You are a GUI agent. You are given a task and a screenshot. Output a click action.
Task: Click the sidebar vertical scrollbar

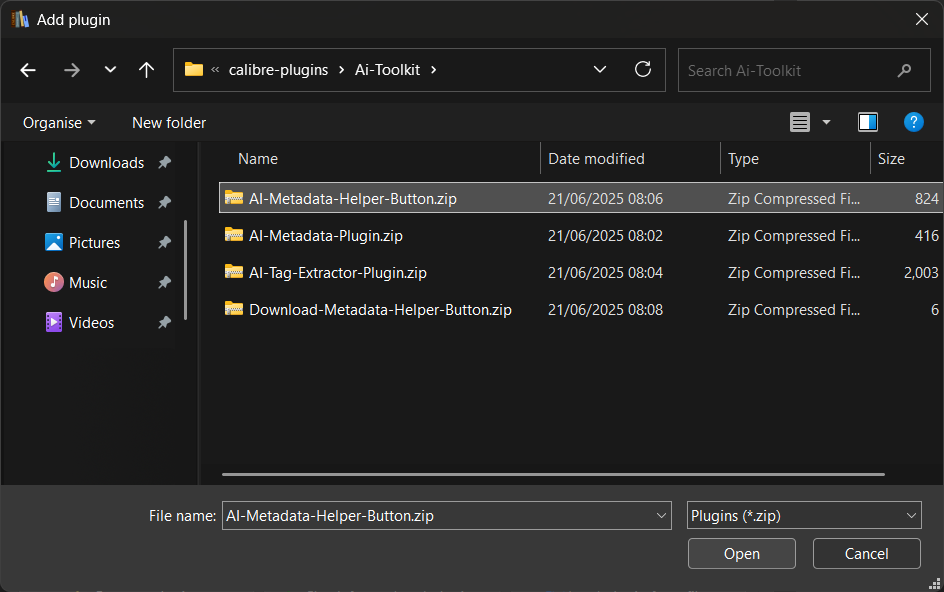[x=185, y=270]
